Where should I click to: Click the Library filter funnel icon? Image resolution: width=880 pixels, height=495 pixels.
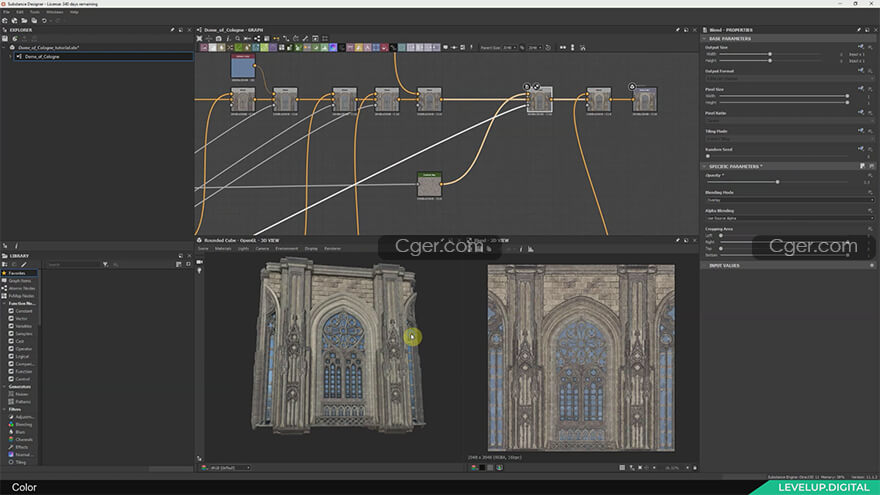click(105, 264)
